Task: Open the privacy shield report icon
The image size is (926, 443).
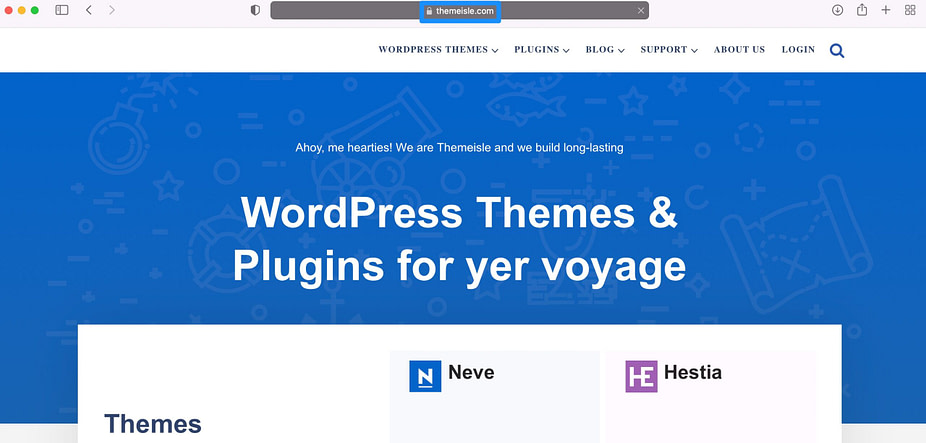Action: [255, 10]
